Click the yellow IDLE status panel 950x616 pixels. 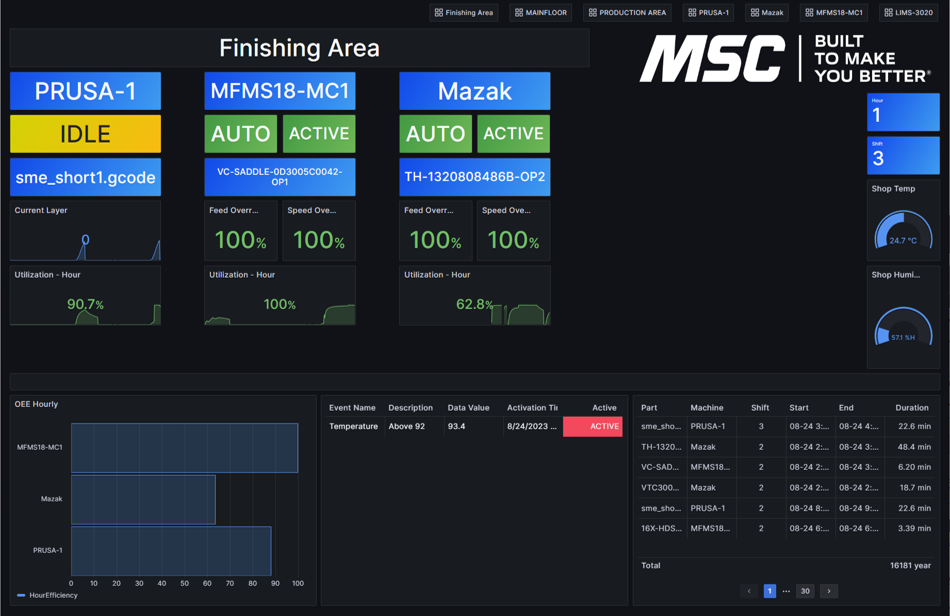click(x=85, y=134)
